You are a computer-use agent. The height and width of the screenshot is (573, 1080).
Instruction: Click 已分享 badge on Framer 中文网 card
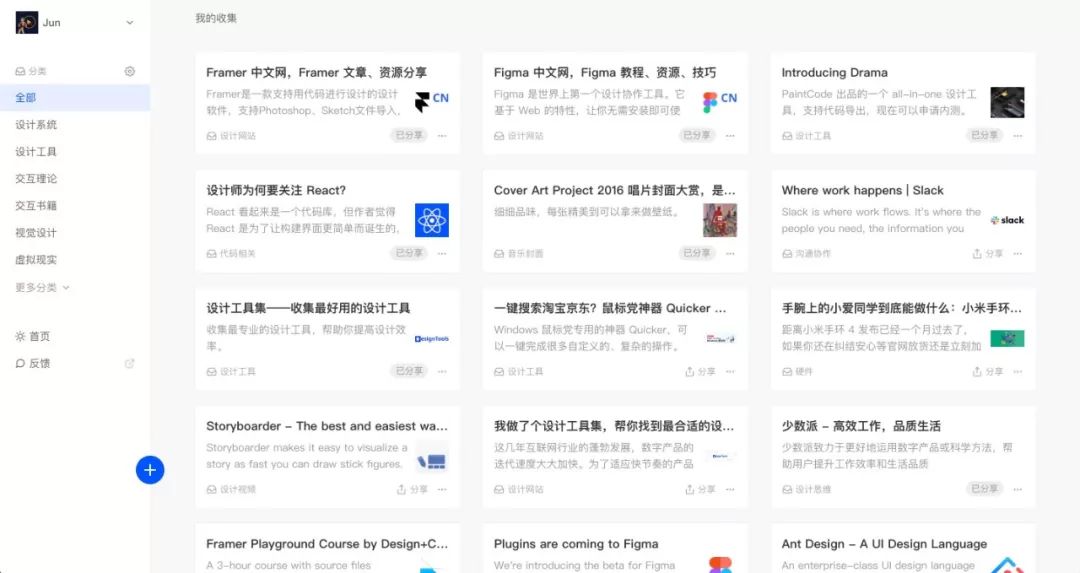409,135
